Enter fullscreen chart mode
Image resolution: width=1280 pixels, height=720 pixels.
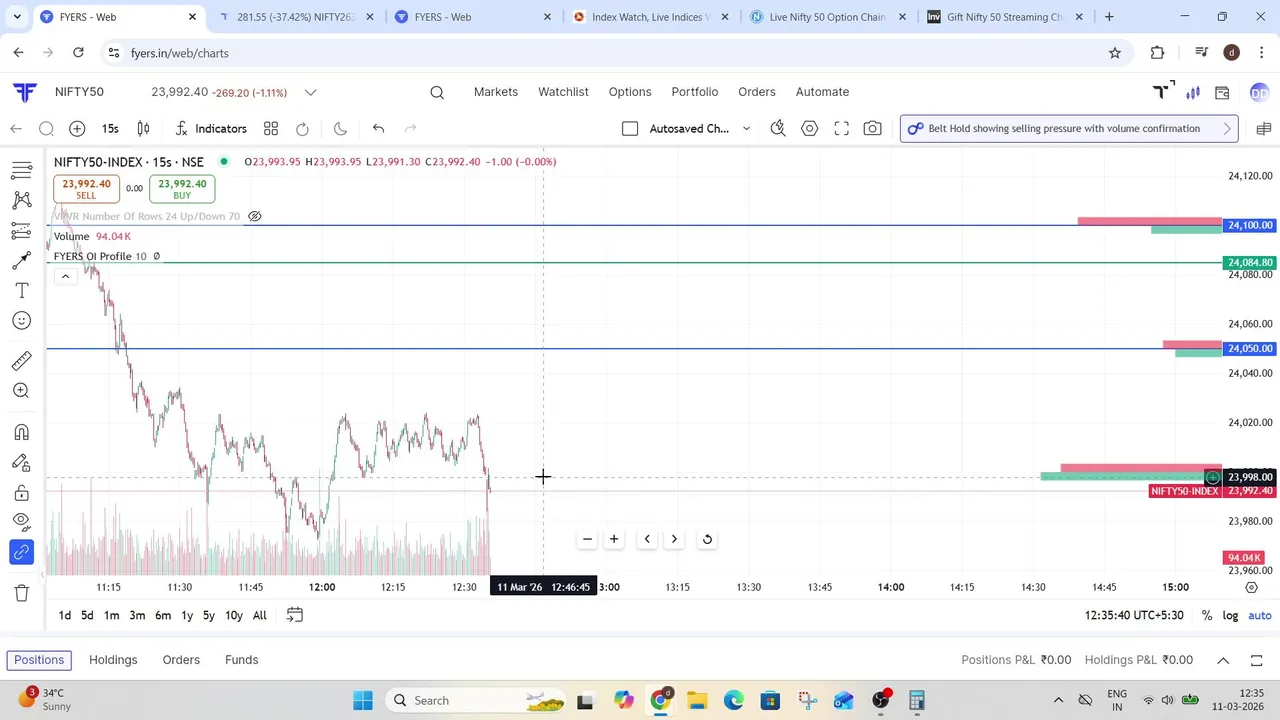[x=842, y=128]
